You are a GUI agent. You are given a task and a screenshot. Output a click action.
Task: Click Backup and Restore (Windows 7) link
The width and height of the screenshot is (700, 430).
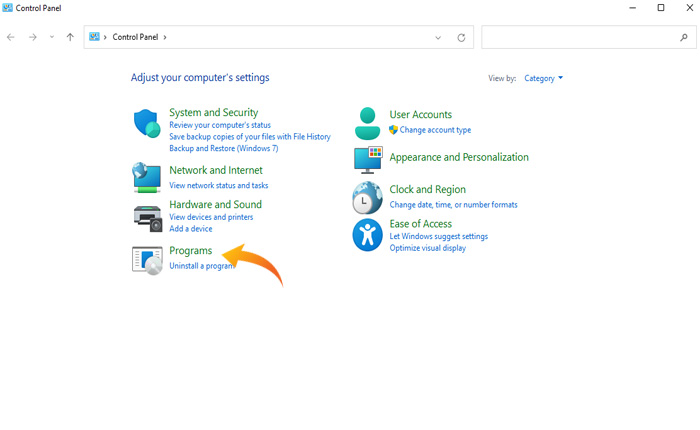point(223,148)
